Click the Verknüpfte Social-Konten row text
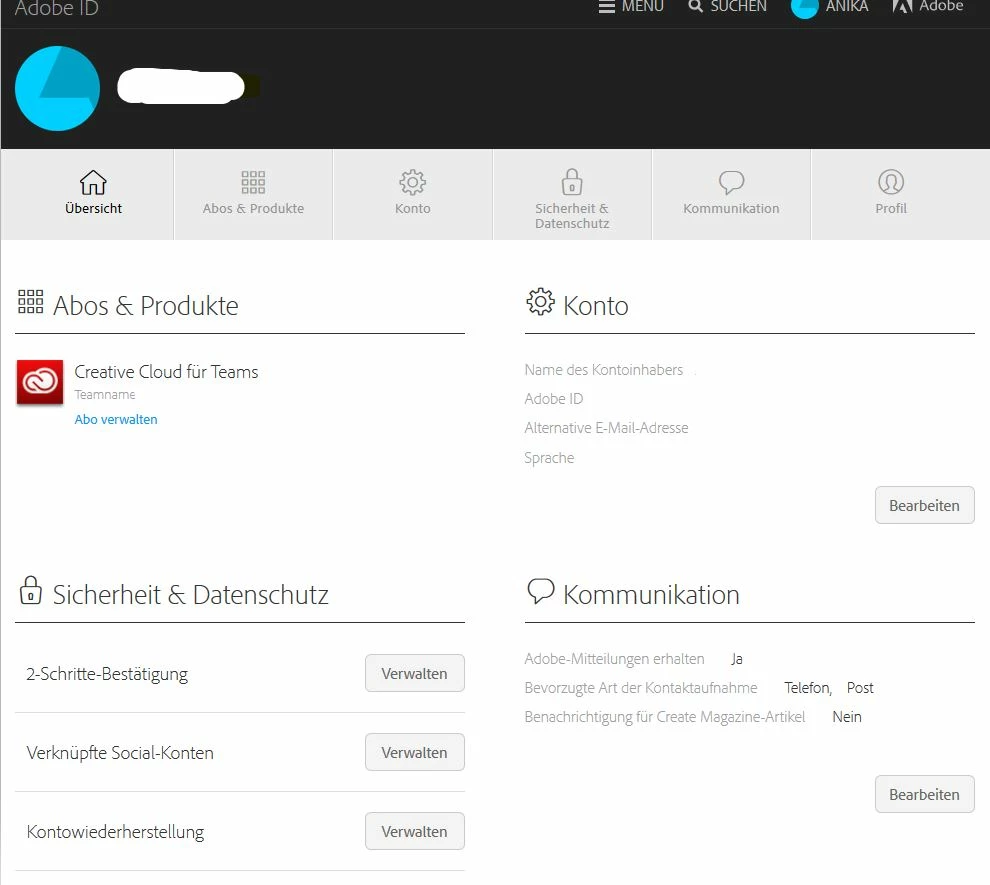This screenshot has width=990, height=885. (120, 753)
